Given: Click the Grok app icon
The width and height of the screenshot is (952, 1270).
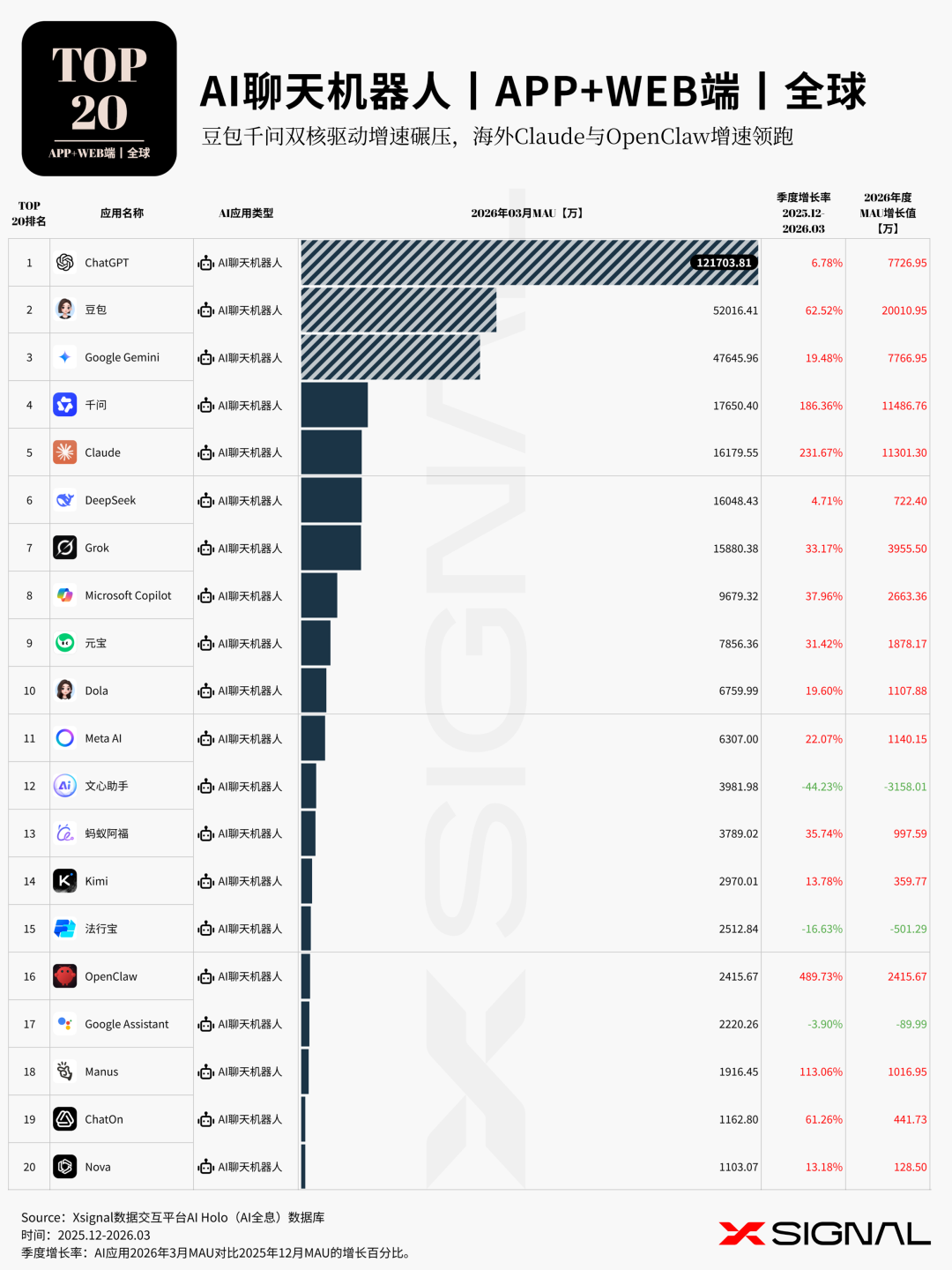Looking at the screenshot, I should tap(64, 548).
